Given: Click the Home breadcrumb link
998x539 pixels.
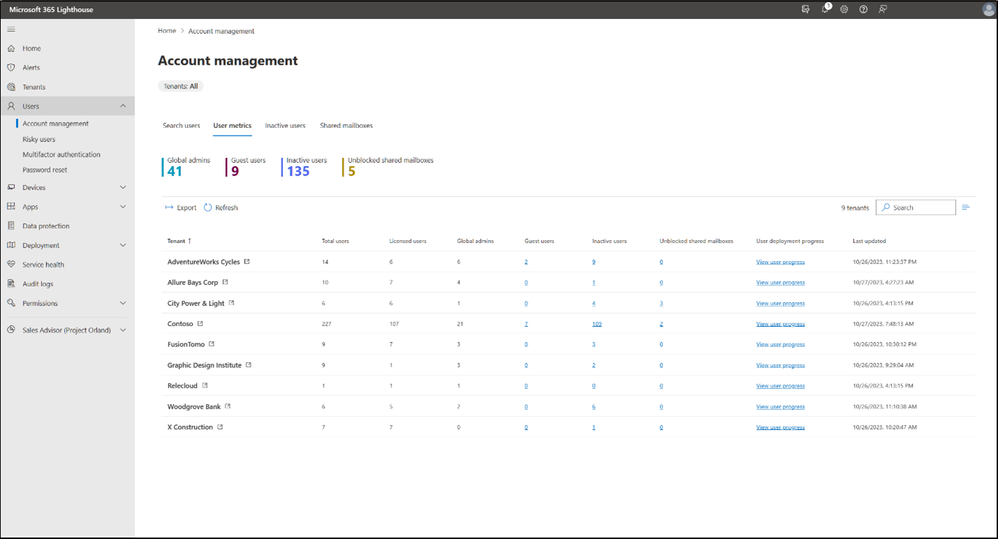Looking at the screenshot, I should pos(167,31).
